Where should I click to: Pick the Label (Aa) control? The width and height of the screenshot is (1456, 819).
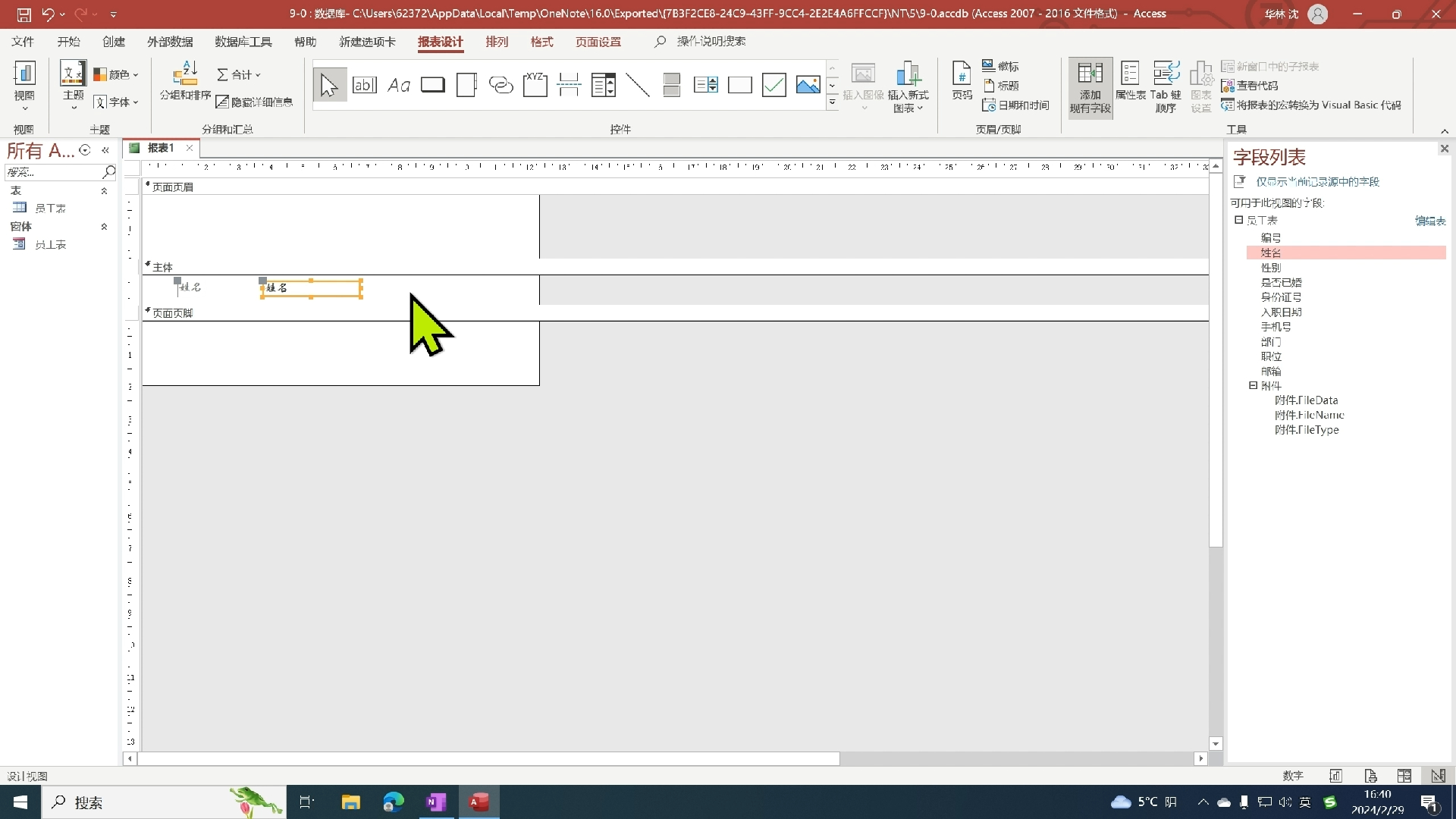tap(399, 85)
